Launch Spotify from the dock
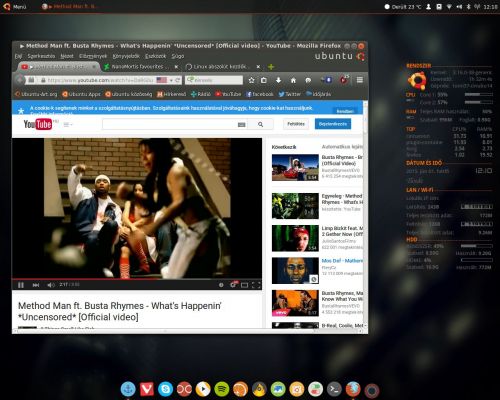This screenshot has height=400, width=500. [222, 389]
